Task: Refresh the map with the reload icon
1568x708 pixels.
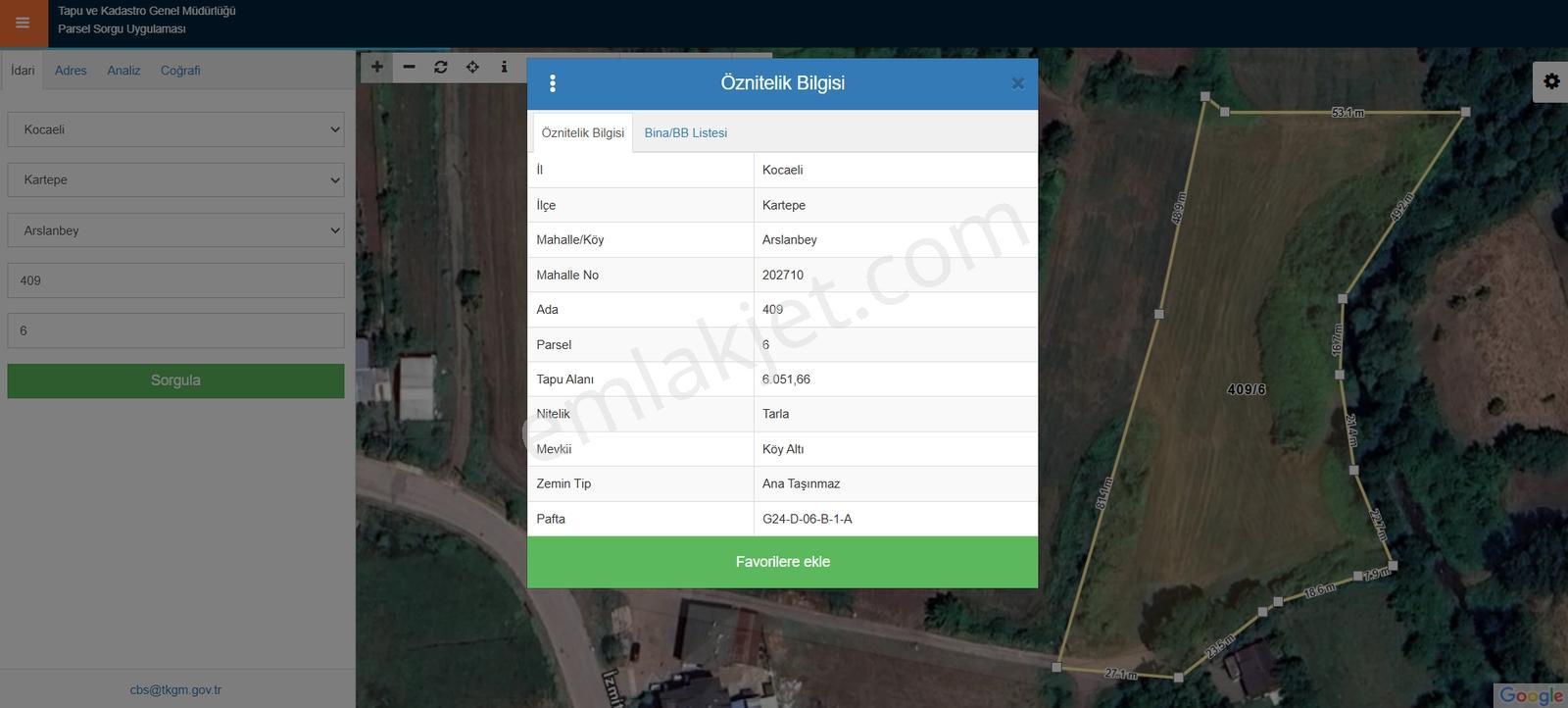Action: 441,67
